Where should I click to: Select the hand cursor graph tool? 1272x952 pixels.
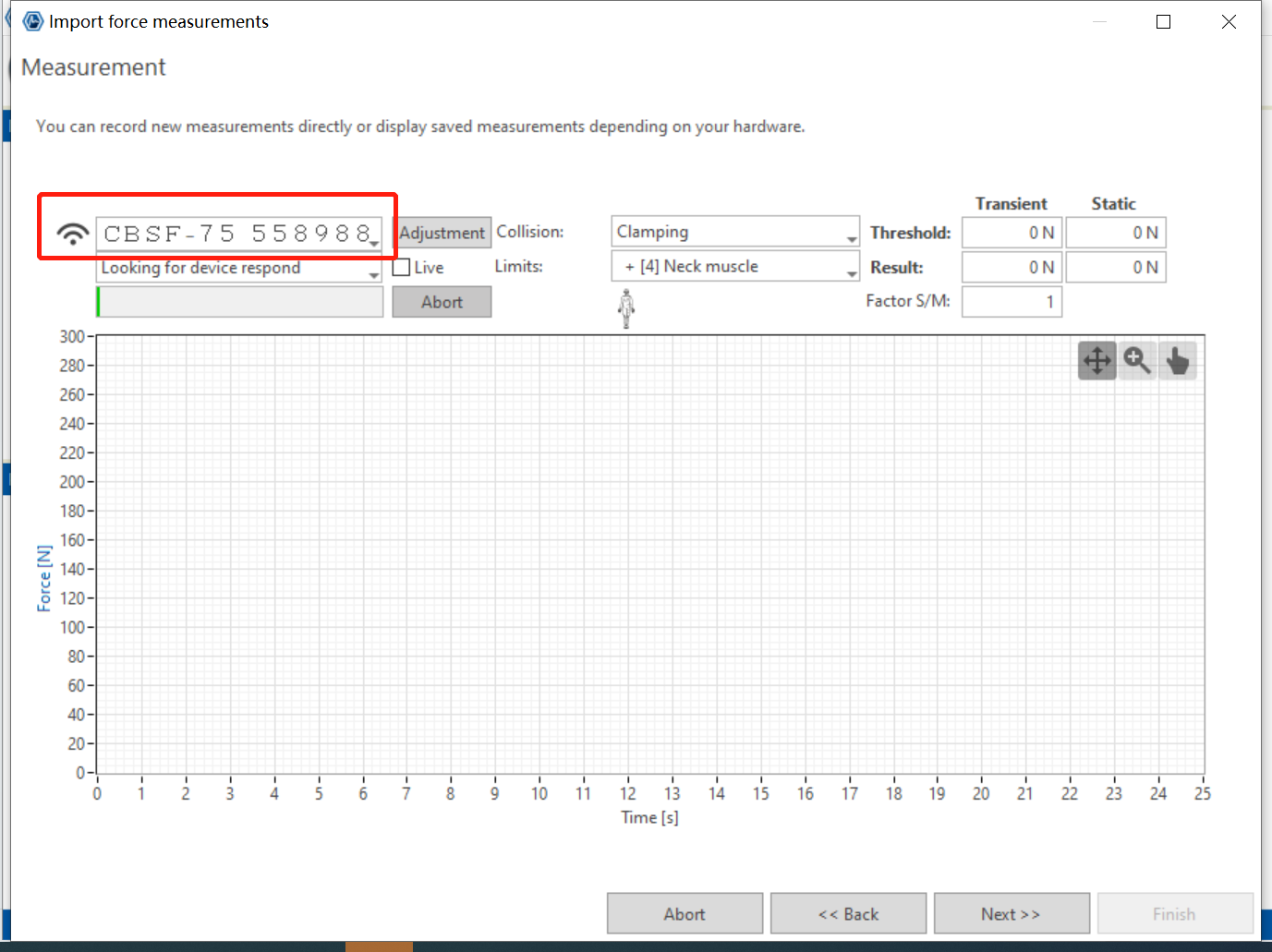click(1178, 360)
